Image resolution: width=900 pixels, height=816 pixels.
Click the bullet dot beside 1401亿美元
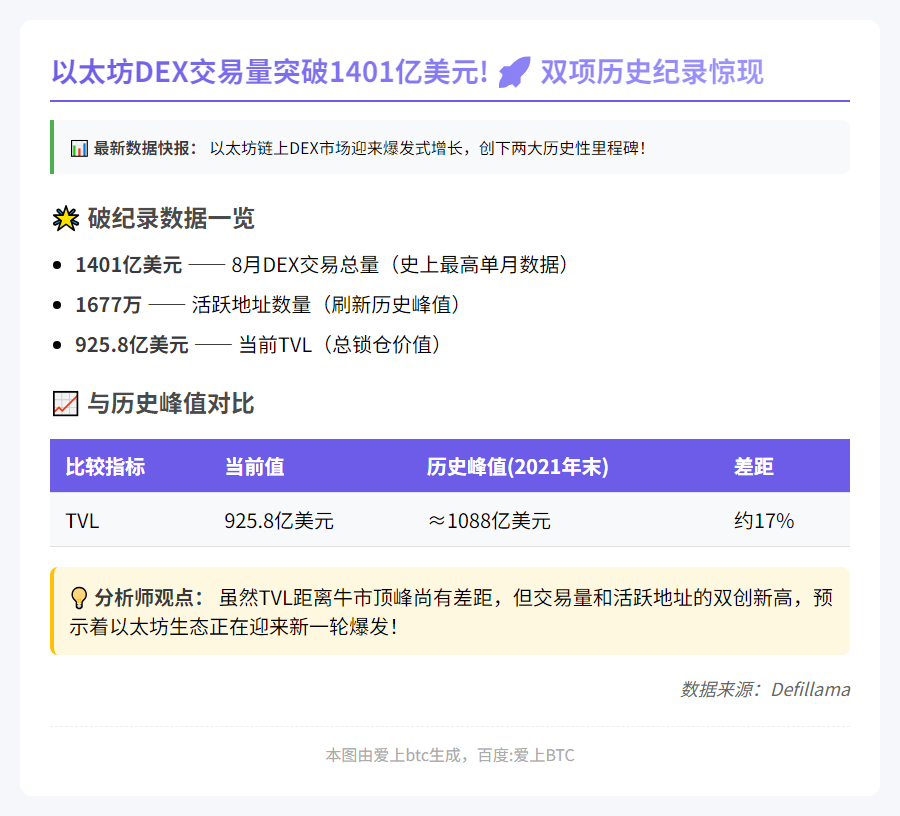[57, 264]
